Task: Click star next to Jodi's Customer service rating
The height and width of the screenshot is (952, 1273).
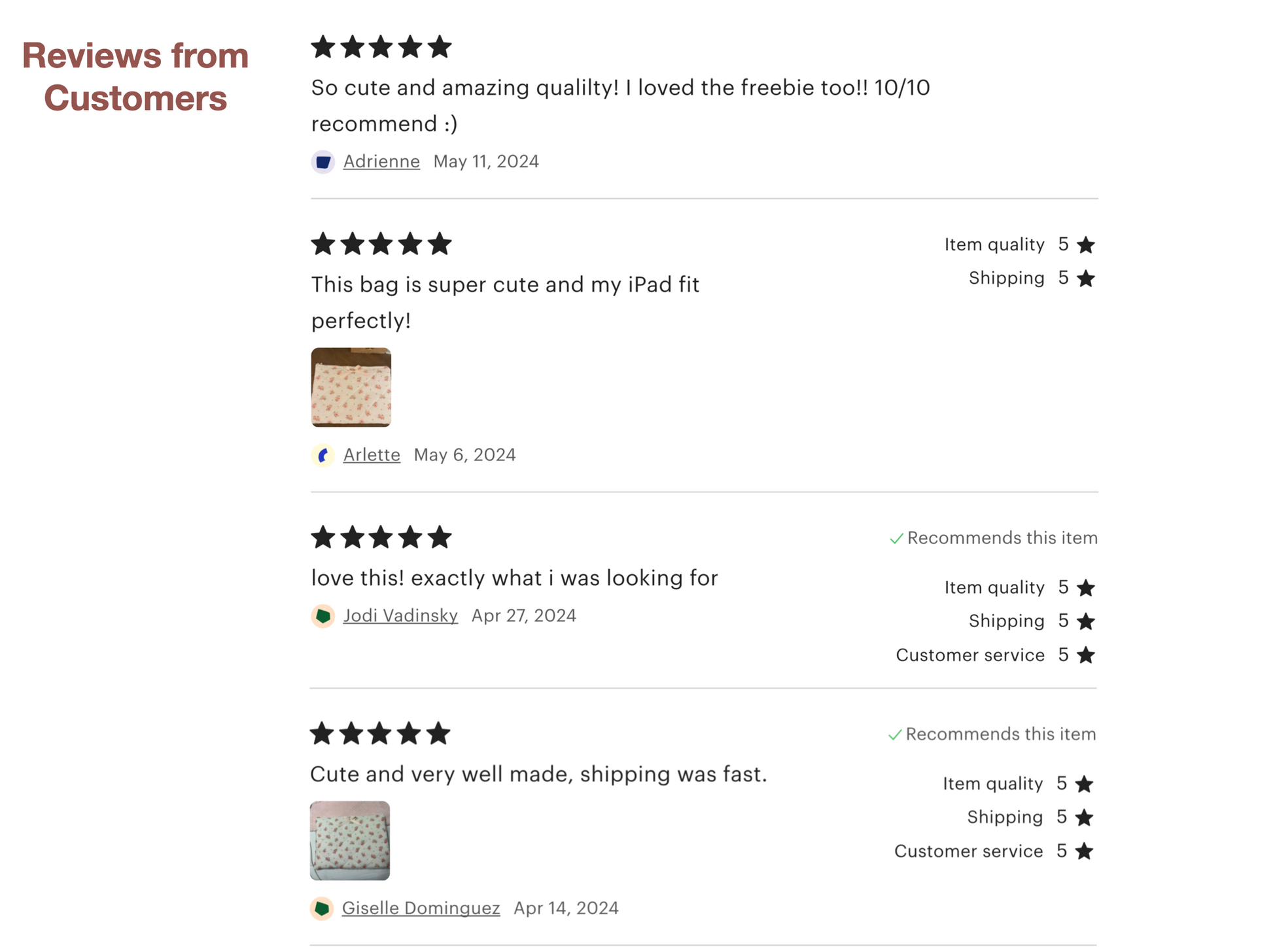Action: pos(1086,655)
